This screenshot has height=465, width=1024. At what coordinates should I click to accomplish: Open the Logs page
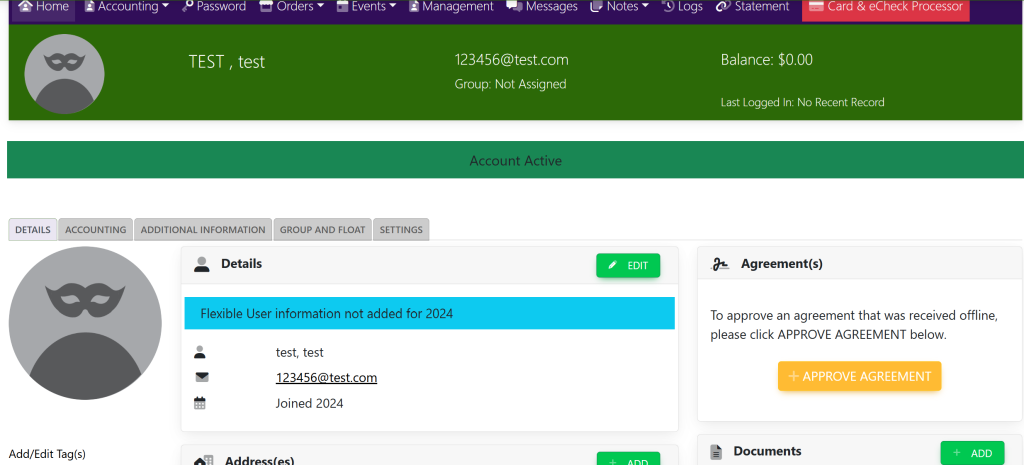click(x=682, y=7)
